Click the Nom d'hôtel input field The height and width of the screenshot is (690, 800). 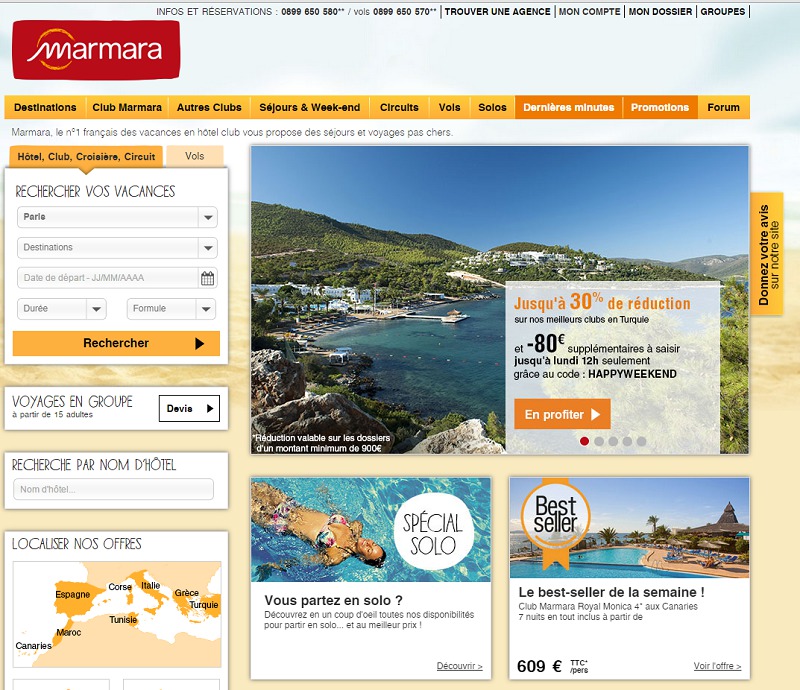point(113,489)
